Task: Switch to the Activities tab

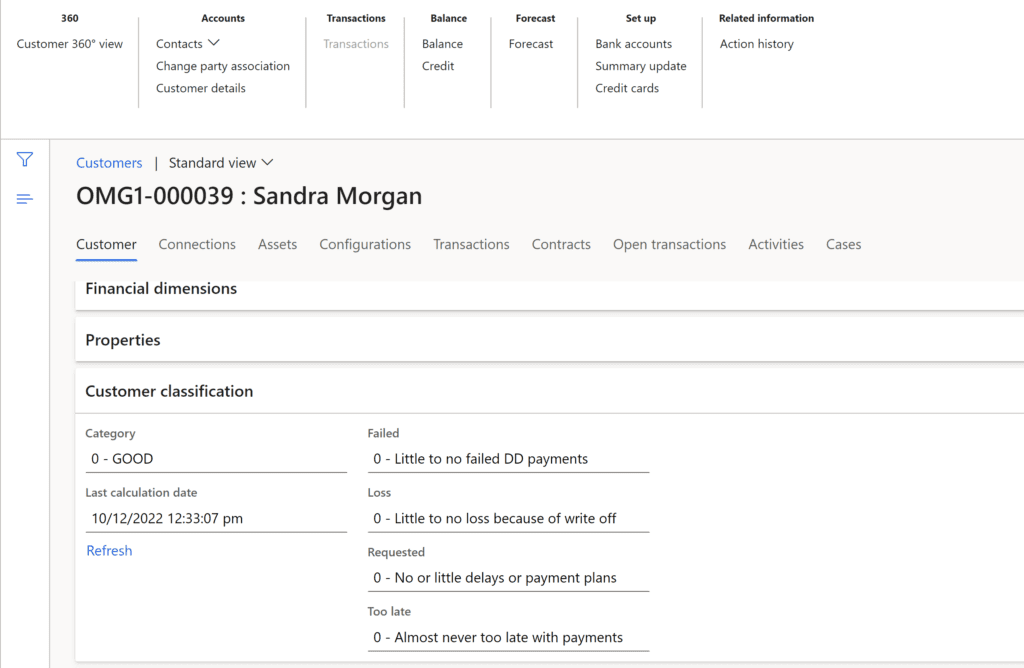Action: (x=776, y=244)
